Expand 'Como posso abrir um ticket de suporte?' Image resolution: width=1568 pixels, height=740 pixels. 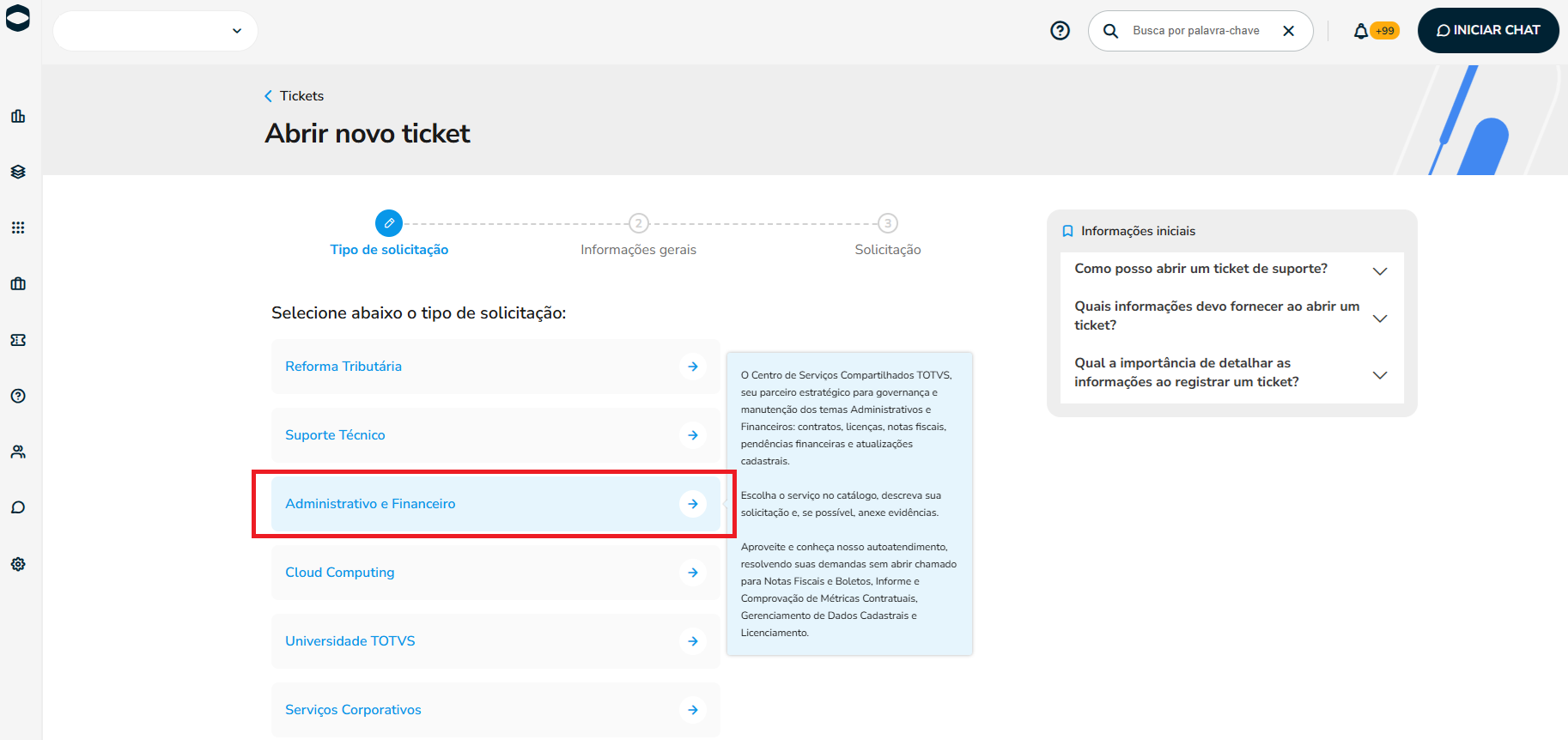pyautogui.click(x=1232, y=270)
